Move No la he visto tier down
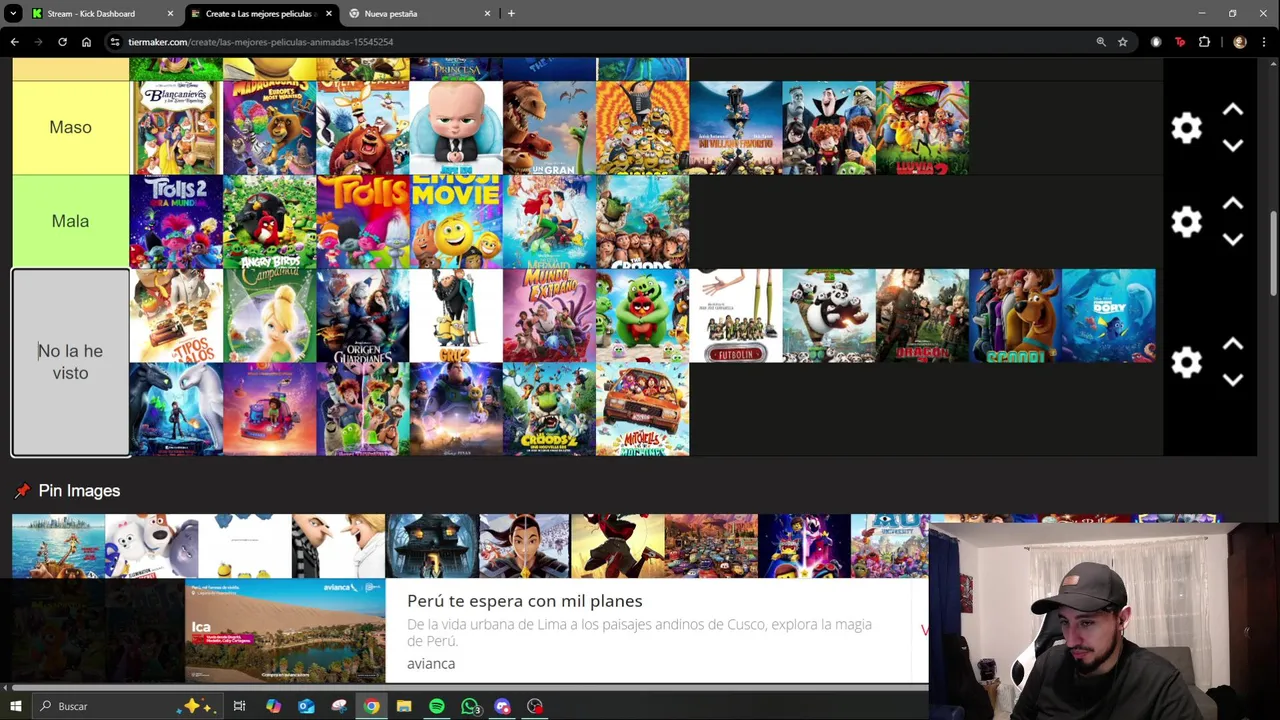This screenshot has width=1280, height=720. pos(1232,380)
